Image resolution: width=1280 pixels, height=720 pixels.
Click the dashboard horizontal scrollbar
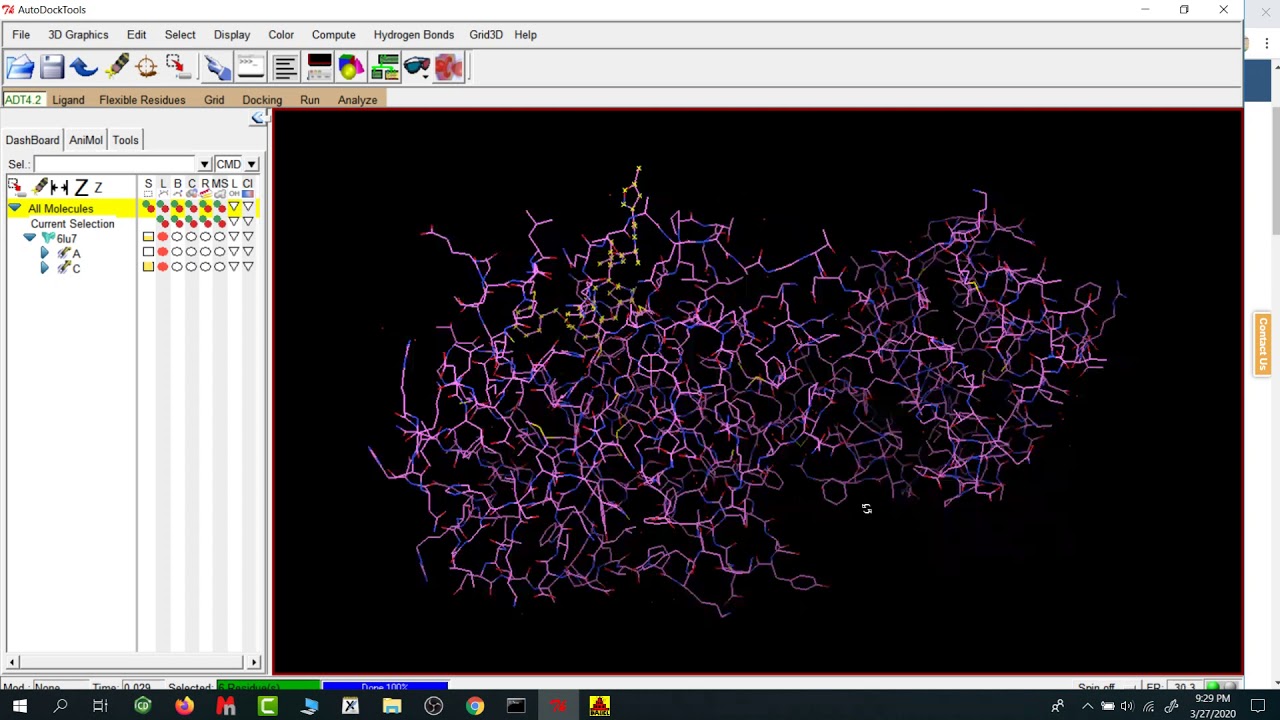pyautogui.click(x=132, y=662)
